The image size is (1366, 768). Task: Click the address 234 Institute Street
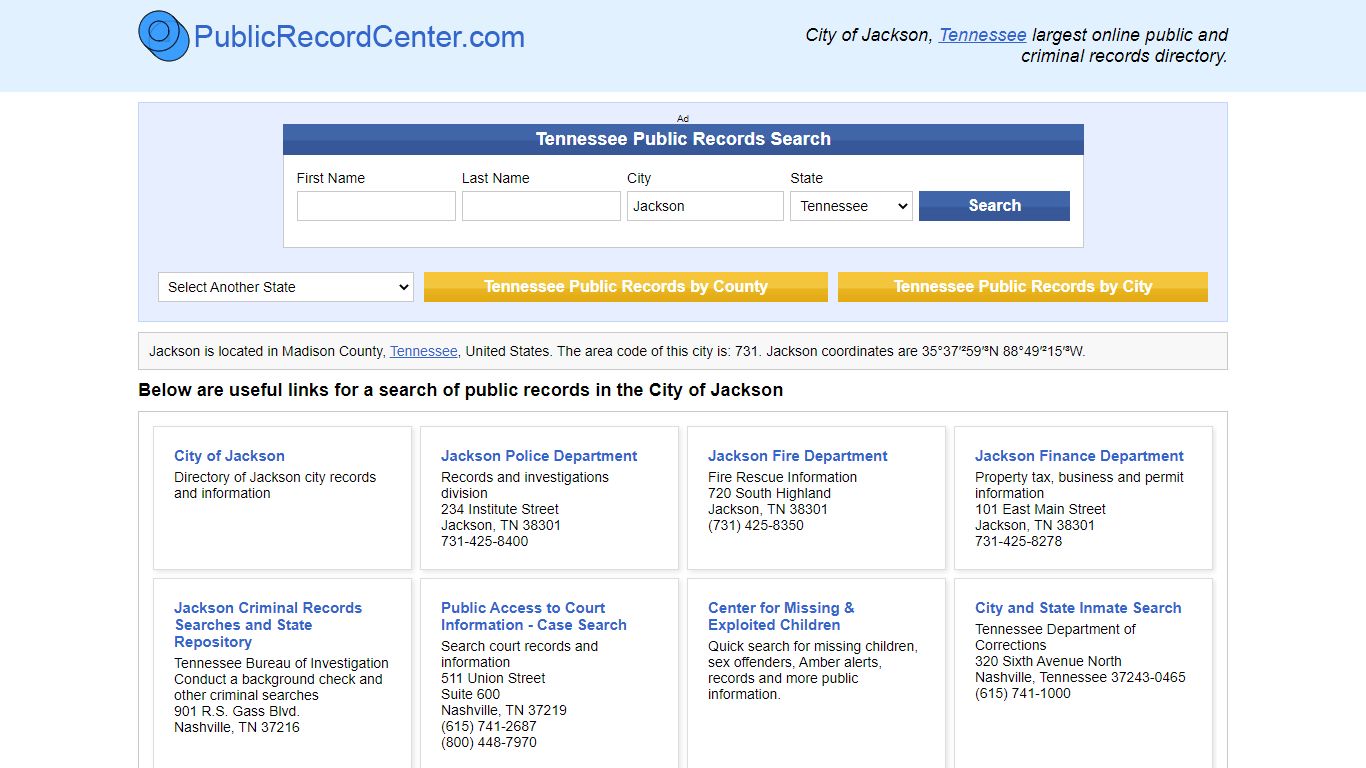coord(500,509)
